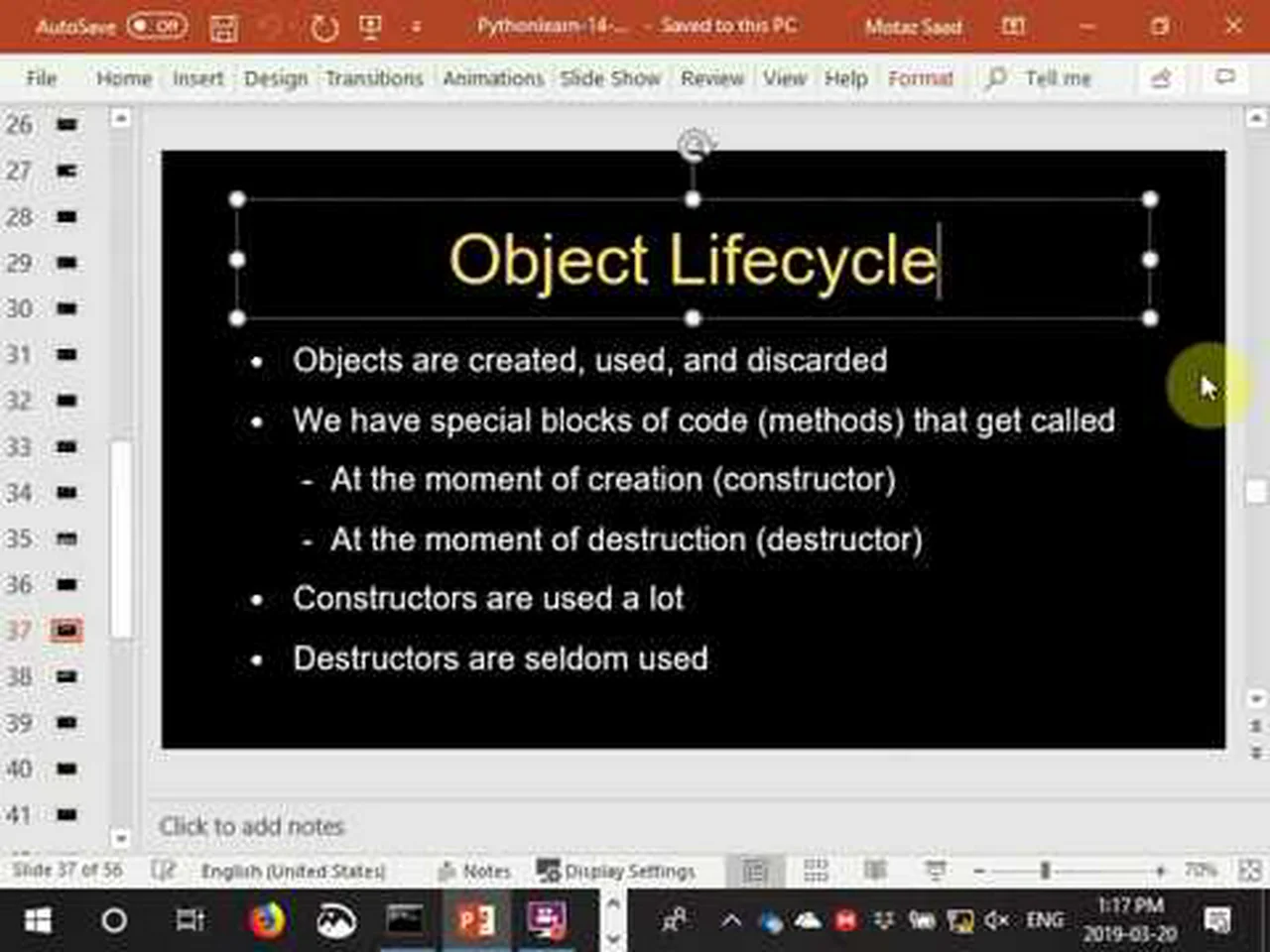The image size is (1270, 952).
Task: Click the thumbnail pane scroll-up arrow
Action: coord(120,119)
